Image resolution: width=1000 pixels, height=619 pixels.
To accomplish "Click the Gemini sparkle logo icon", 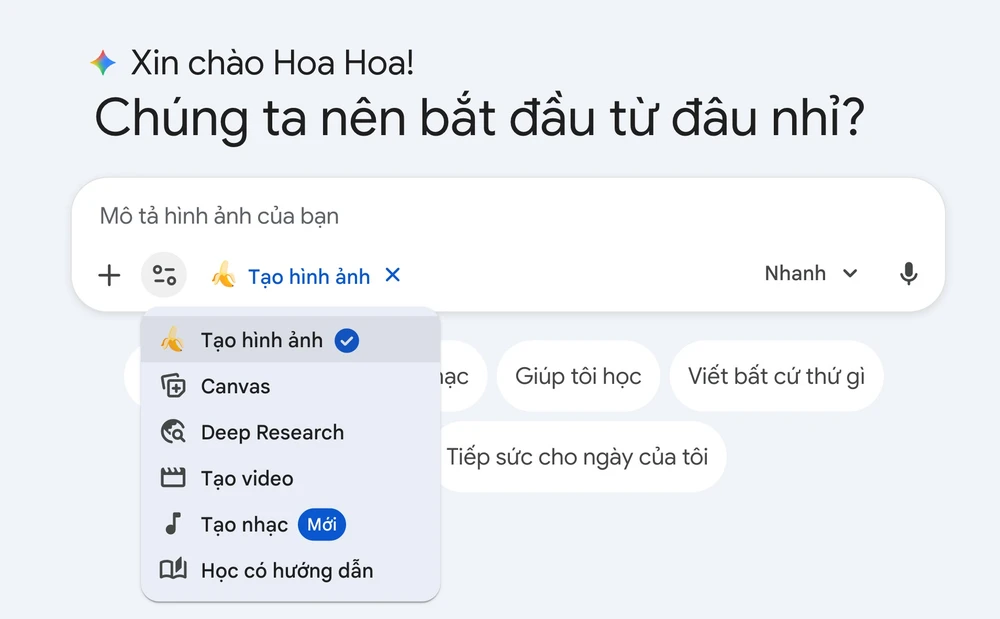I will 106,62.
